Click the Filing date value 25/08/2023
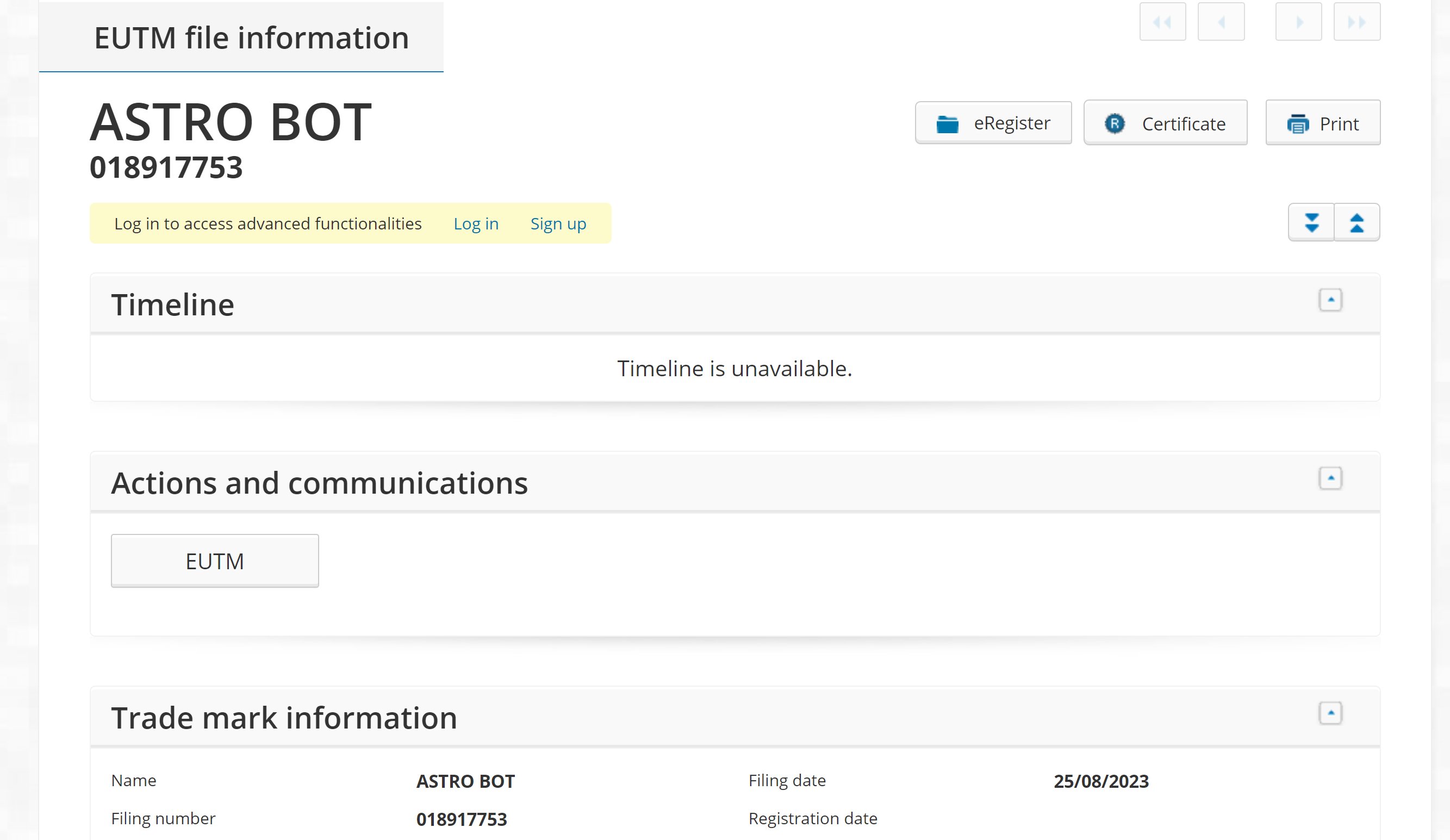This screenshot has height=840, width=1450. (x=1101, y=781)
